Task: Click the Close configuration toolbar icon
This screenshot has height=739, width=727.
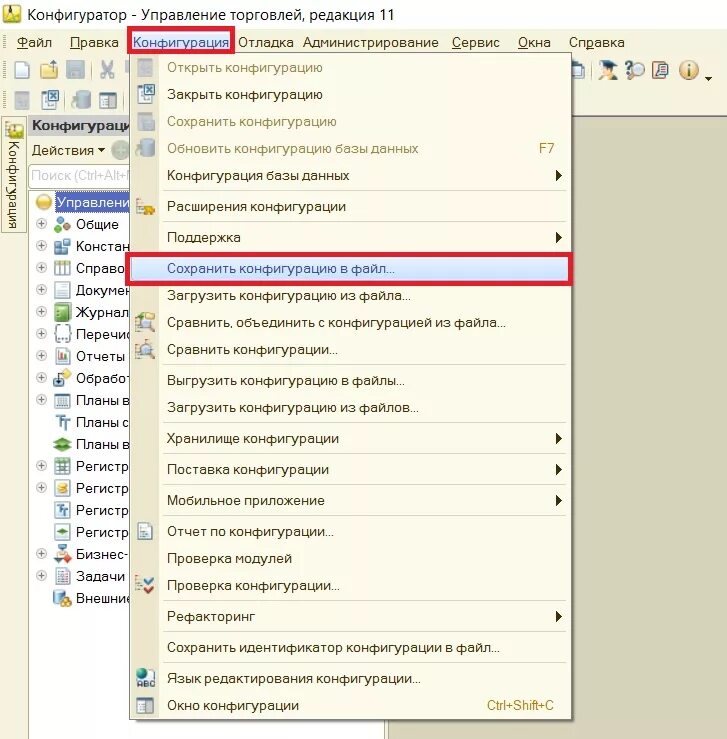Action: (50, 99)
